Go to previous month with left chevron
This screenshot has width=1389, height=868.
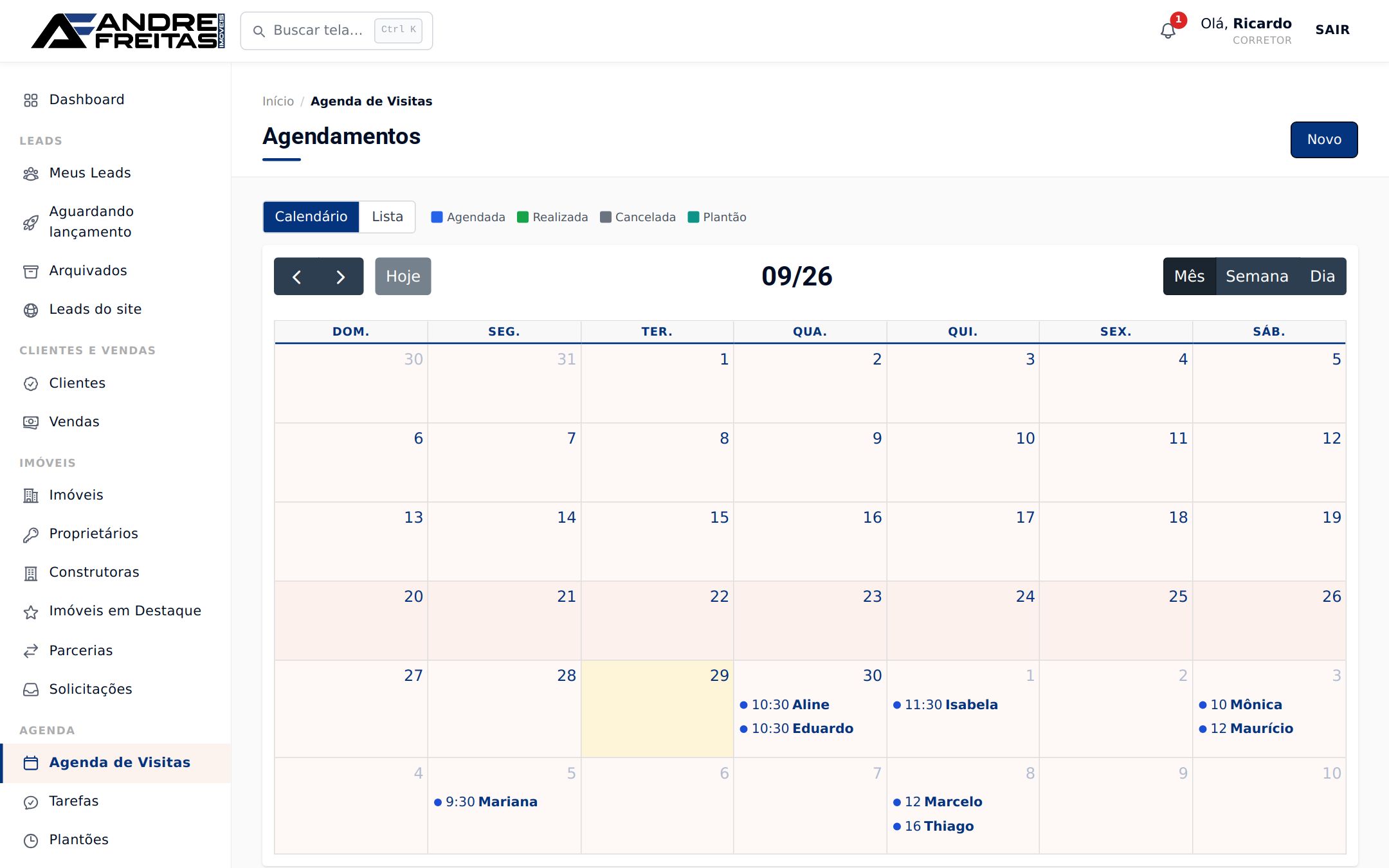pos(296,276)
